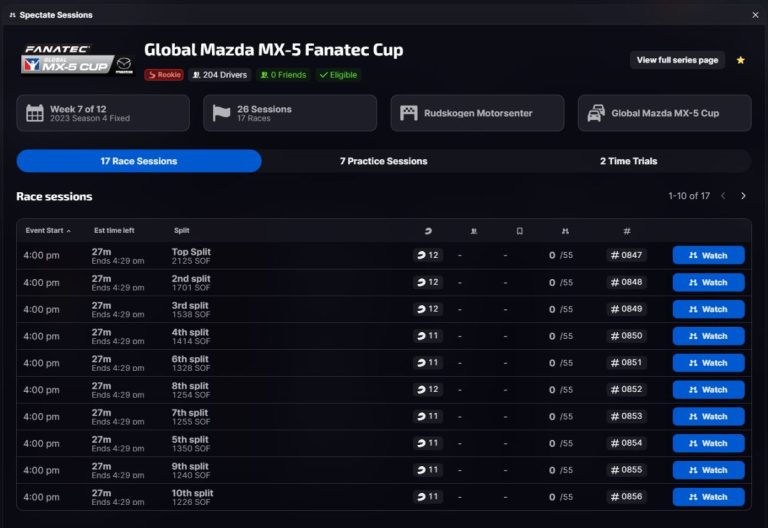The width and height of the screenshot is (768, 528).
Task: Go to next page of race sessions
Action: (743, 196)
